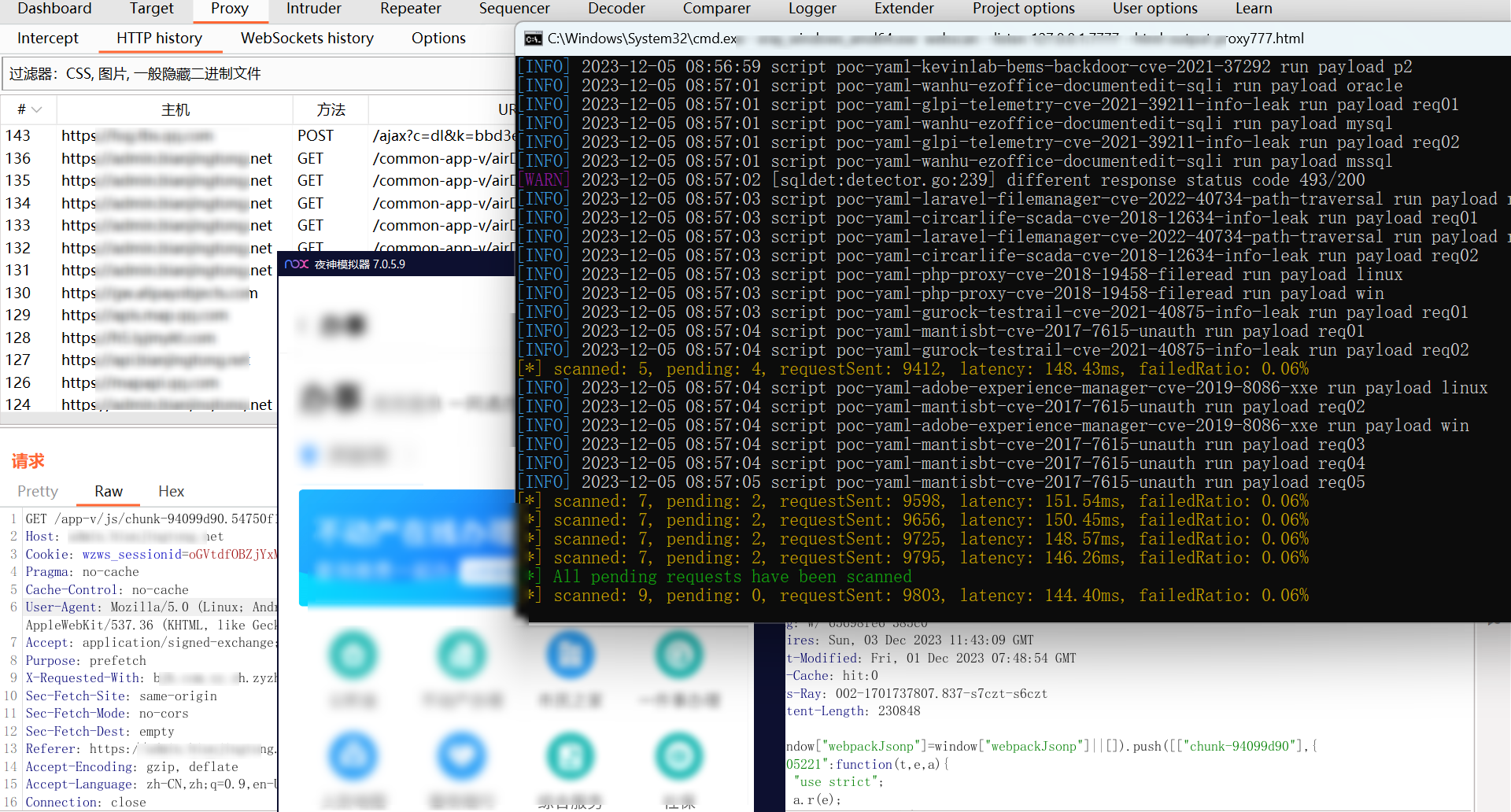The height and width of the screenshot is (812, 1511).
Task: Click the cmd.exe window title icon
Action: coord(533,39)
